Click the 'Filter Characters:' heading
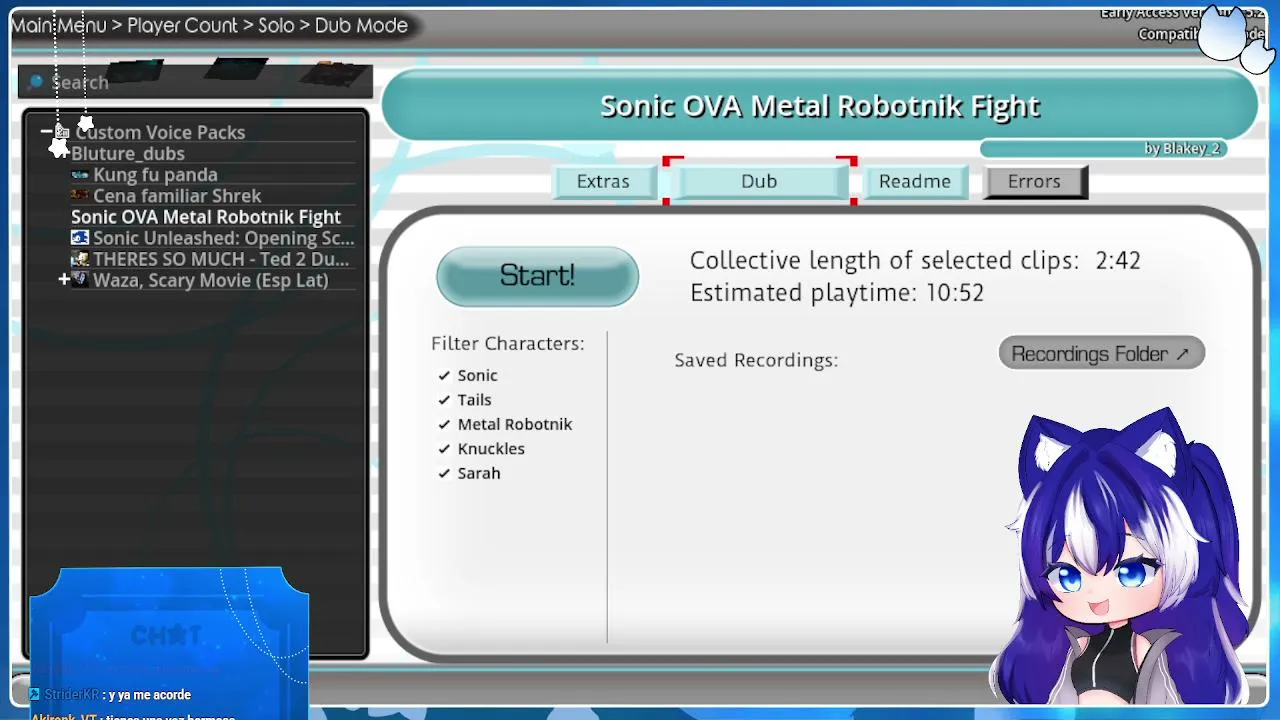 (508, 343)
